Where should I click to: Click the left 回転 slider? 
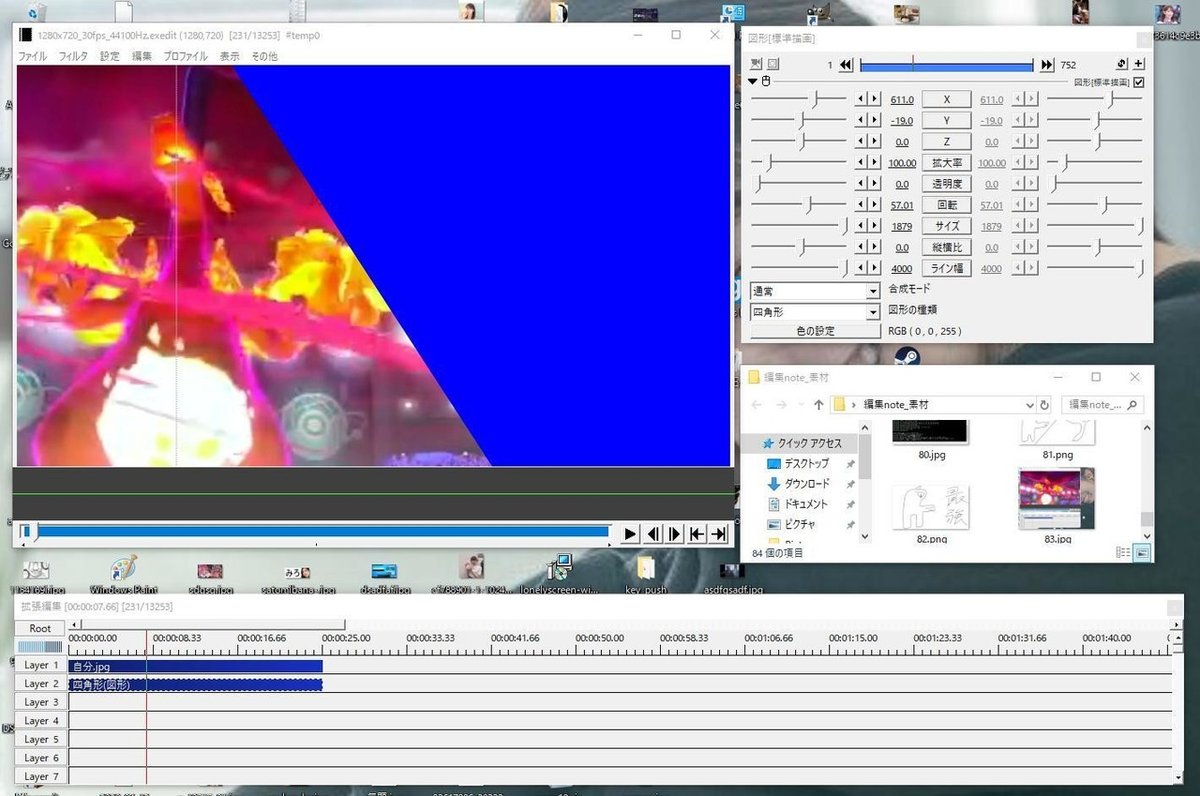pos(799,205)
